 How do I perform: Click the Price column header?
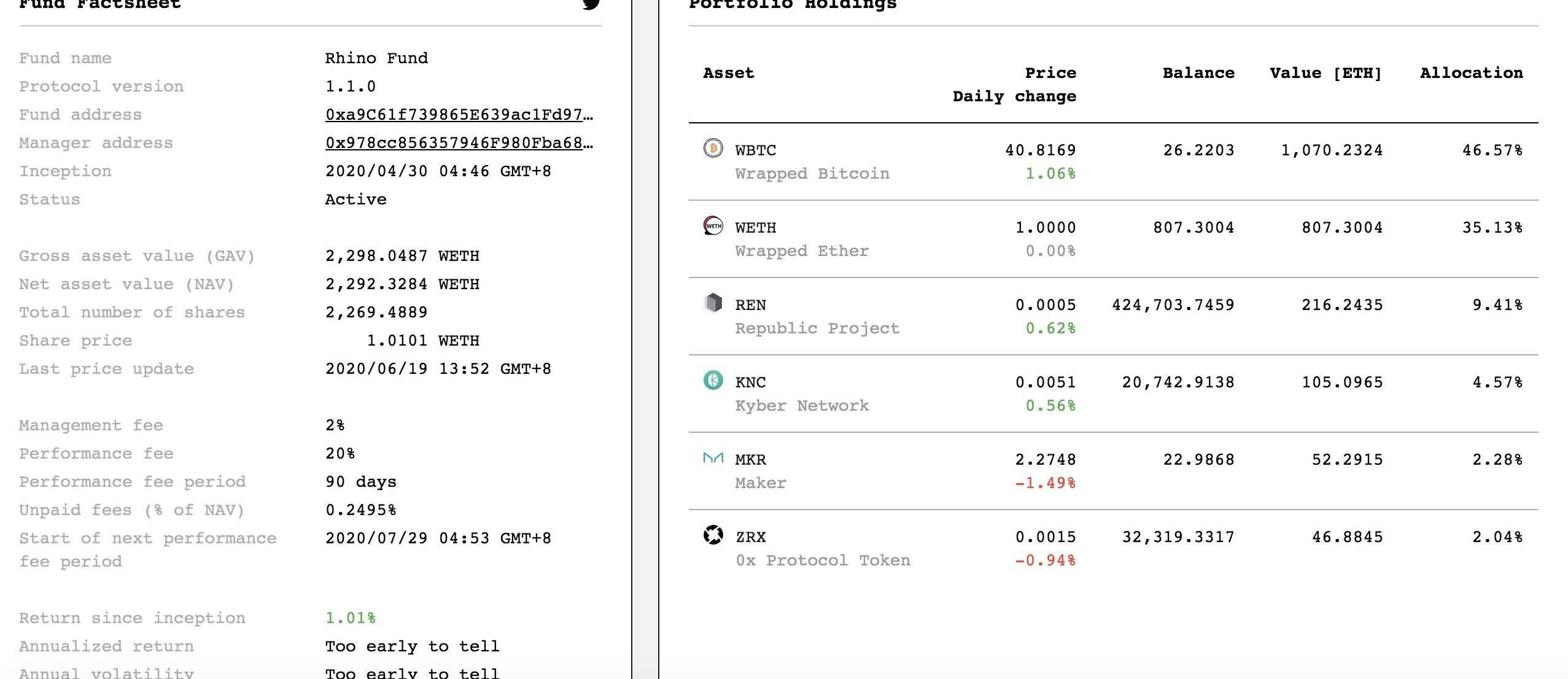(x=1050, y=73)
